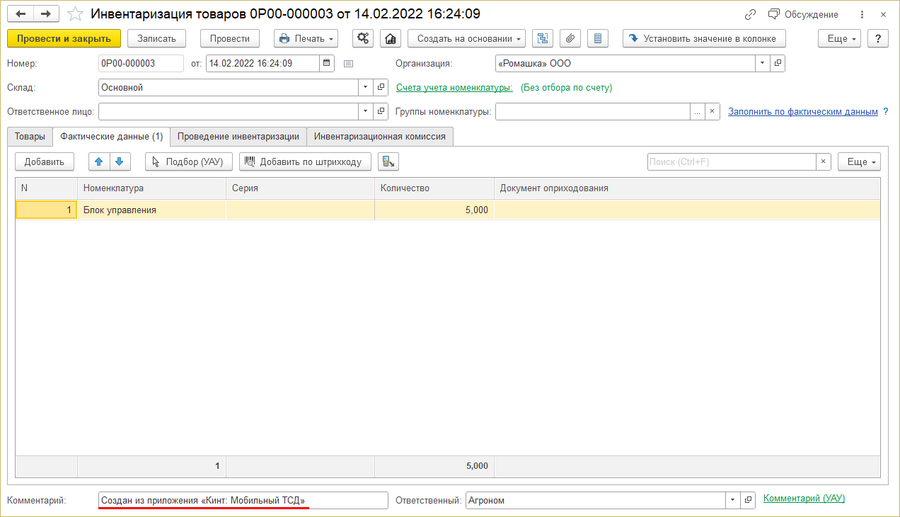
Task: Open the Инвентаризационная комиссия tab
Action: 379,137
